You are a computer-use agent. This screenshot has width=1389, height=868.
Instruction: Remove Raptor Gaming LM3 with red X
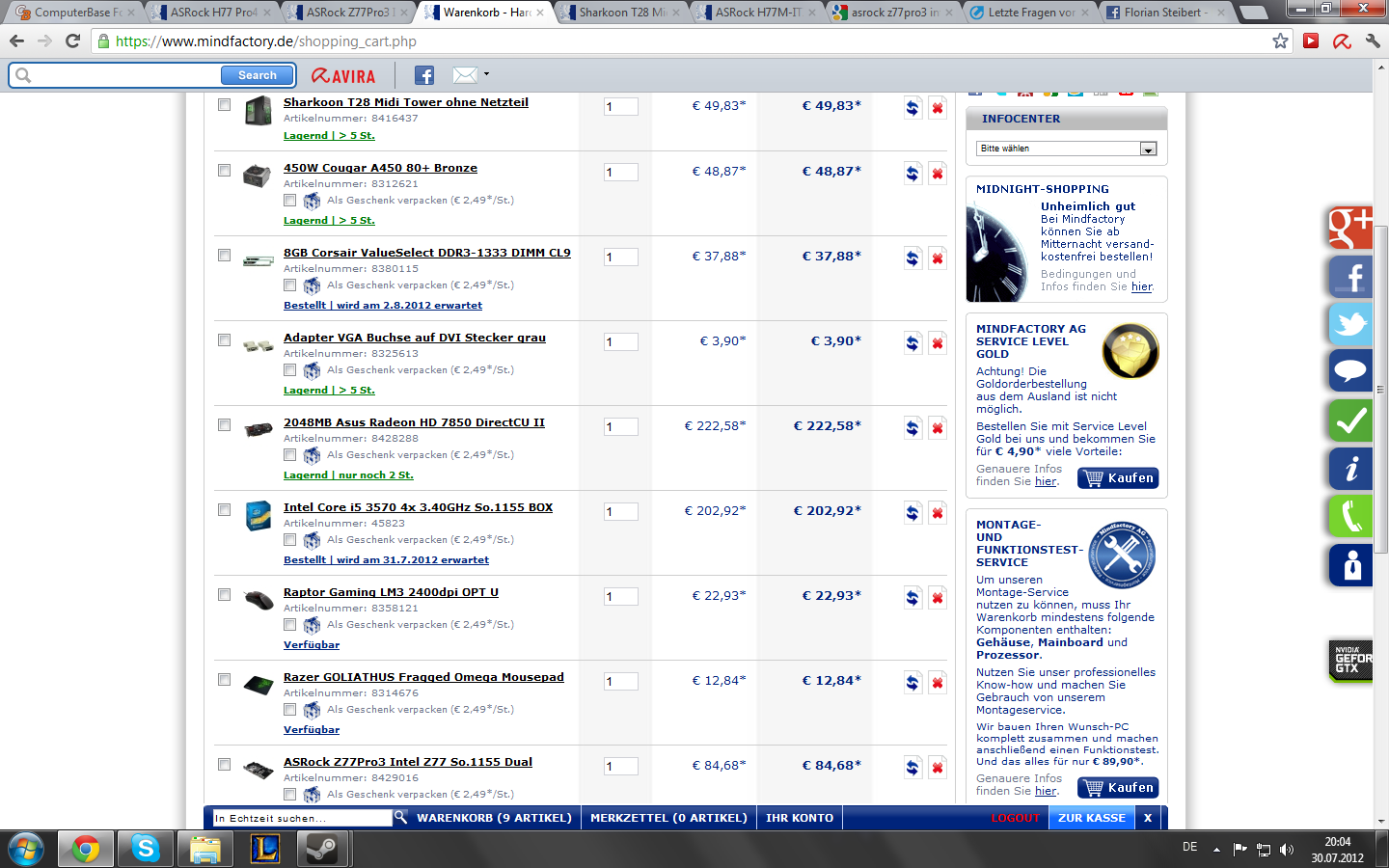tap(937, 598)
